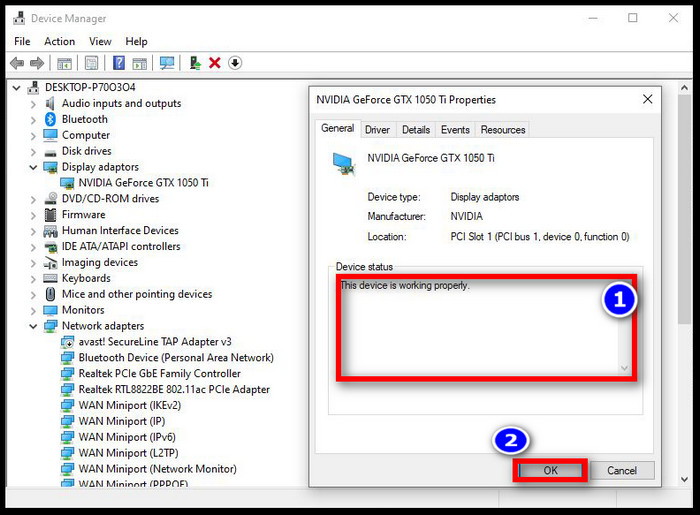Expand the IDE ATA/ATAPI controllers arrow
This screenshot has width=700, height=515.
(33, 247)
